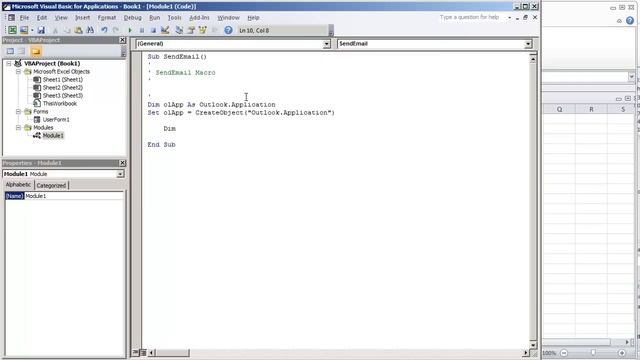Screen dimensions: 640x360
Task: Open the View menu
Action: (61, 18)
